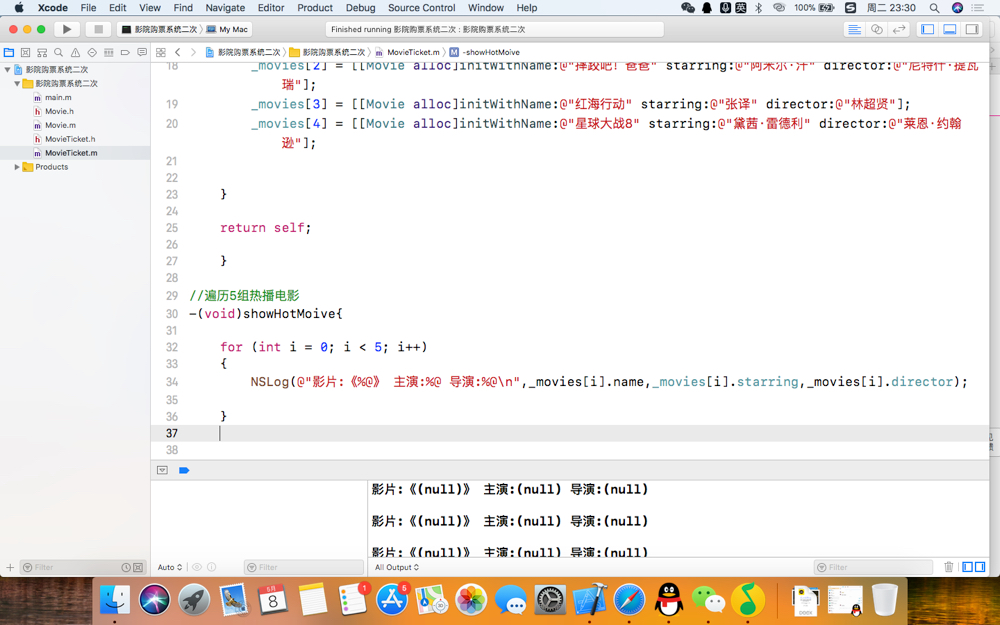Viewport: 1000px width, 625px height.
Task: Show only the variables view
Action: click(x=967, y=567)
